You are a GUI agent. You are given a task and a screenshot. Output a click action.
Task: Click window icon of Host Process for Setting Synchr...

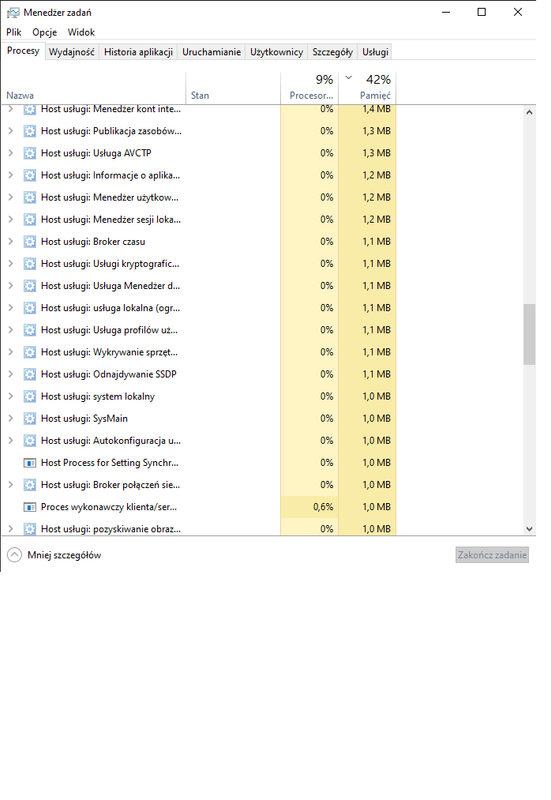(x=30, y=463)
